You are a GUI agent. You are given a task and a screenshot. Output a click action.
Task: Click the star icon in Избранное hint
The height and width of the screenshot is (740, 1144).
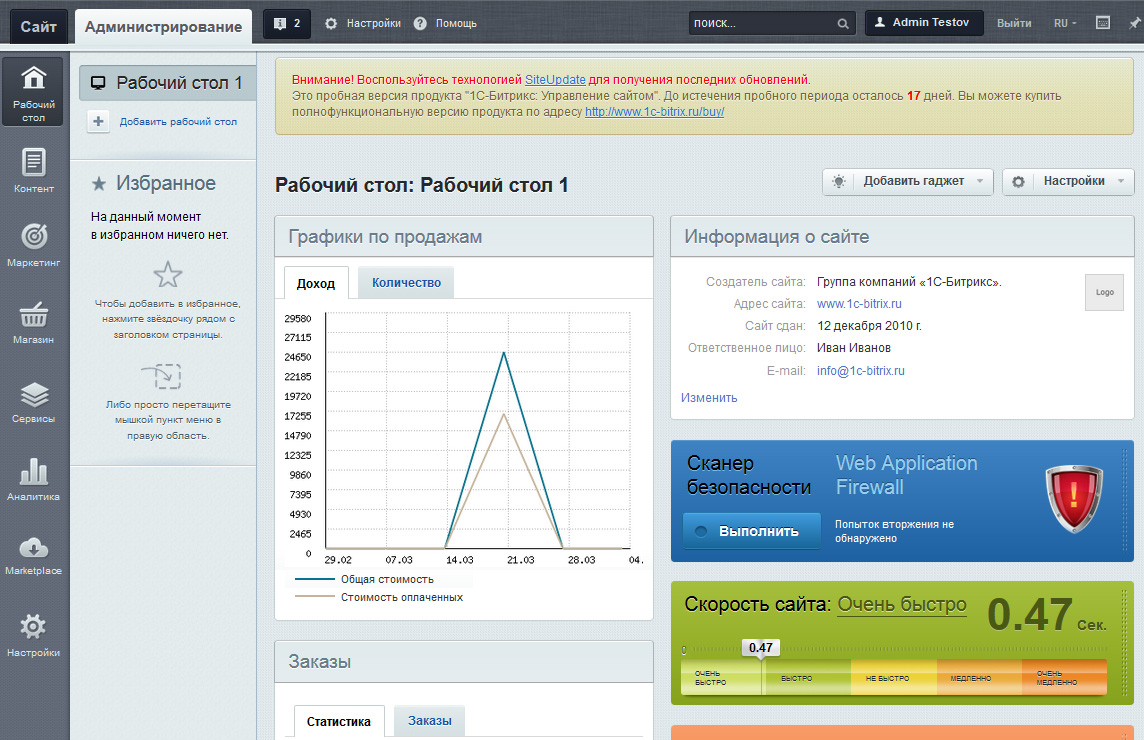[168, 274]
